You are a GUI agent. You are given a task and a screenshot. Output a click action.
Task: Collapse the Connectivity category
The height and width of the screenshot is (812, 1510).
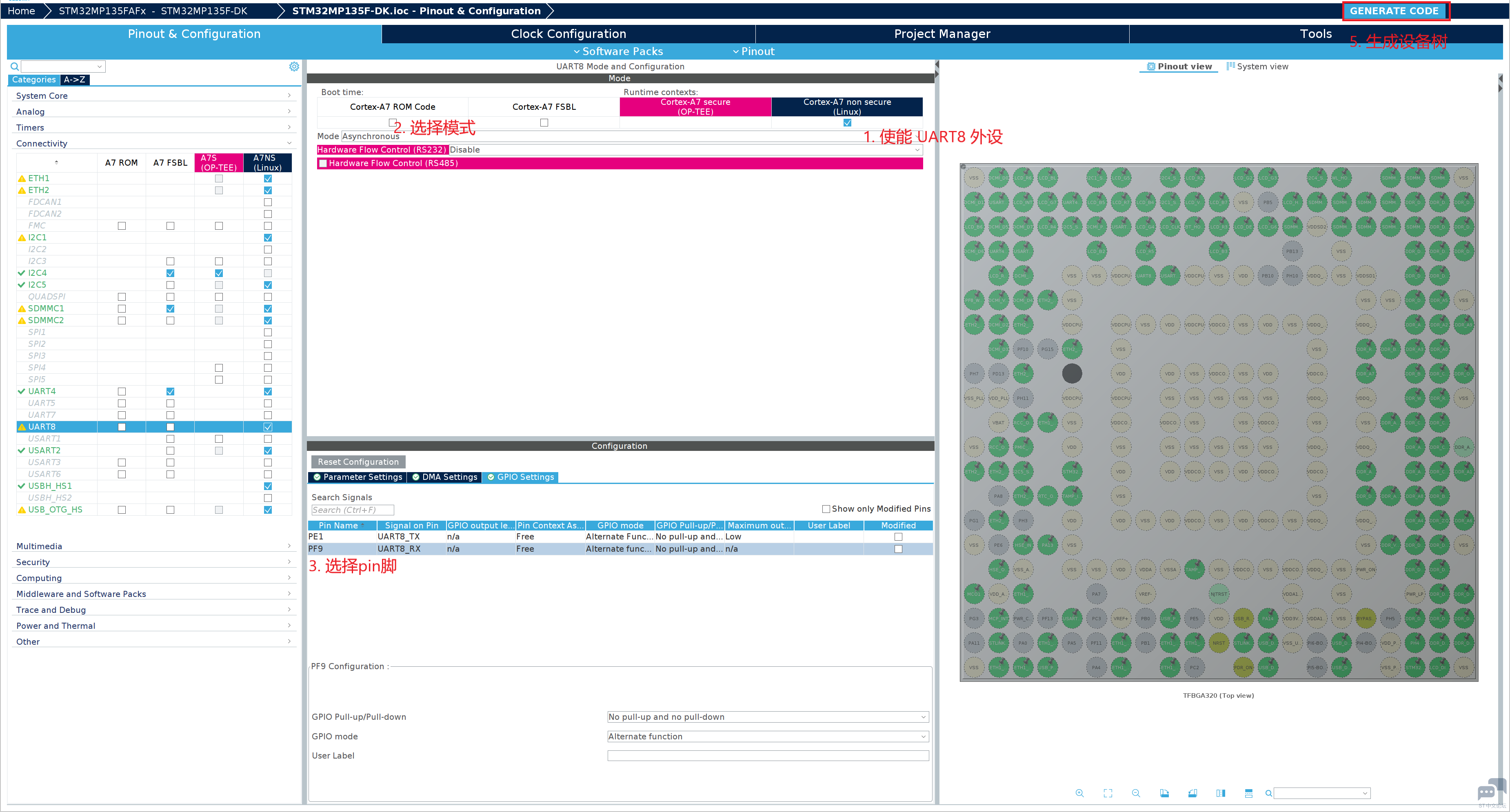153,143
